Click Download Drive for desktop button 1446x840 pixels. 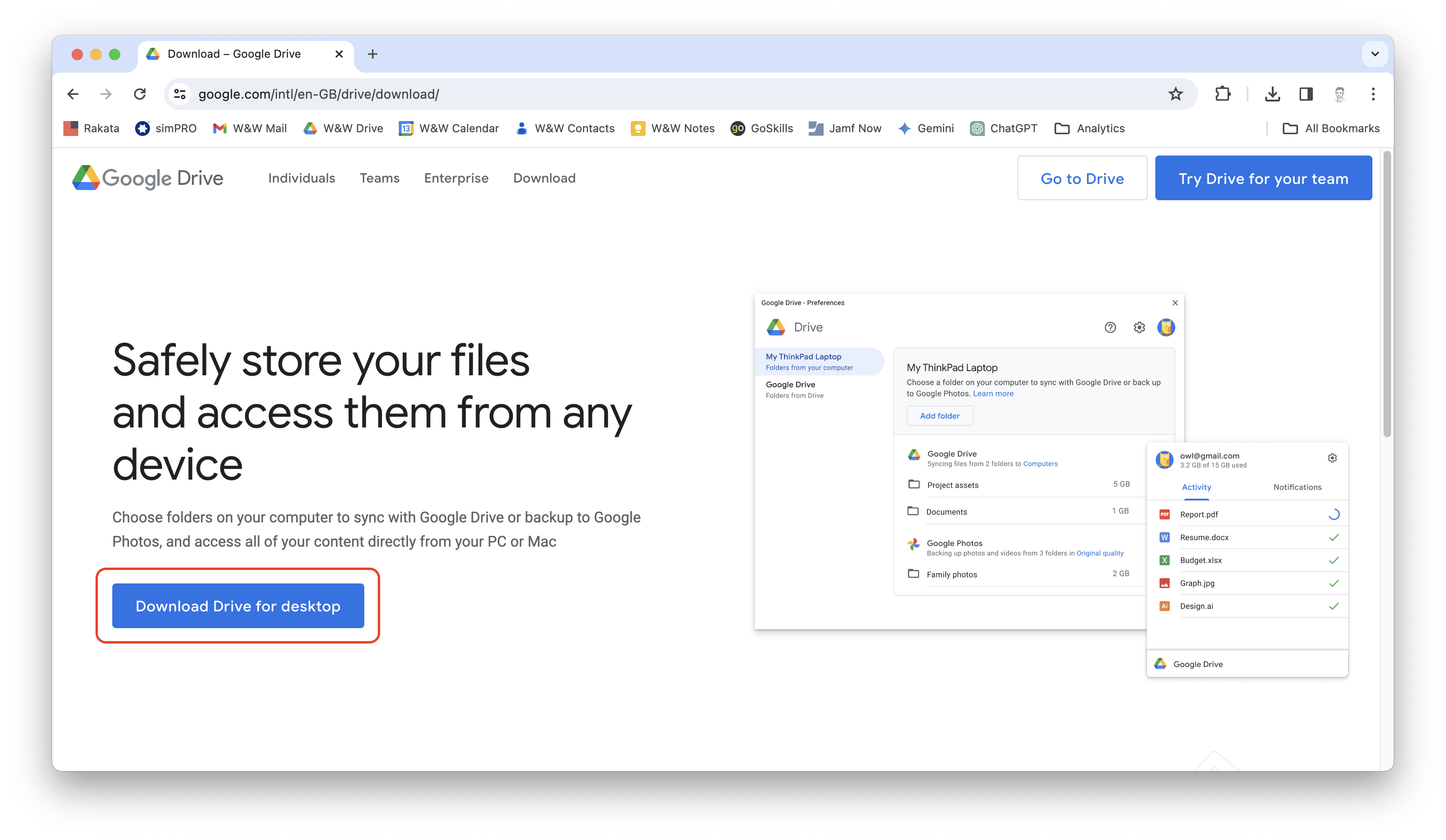238,606
